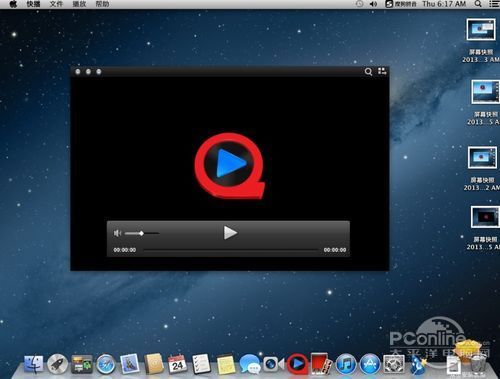Open the Apple menu
The image size is (500, 379).
13,4
